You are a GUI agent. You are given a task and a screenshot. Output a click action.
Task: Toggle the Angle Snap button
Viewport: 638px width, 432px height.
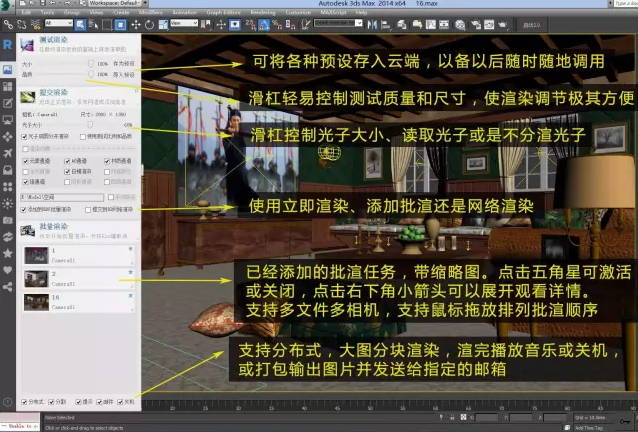tap(264, 25)
